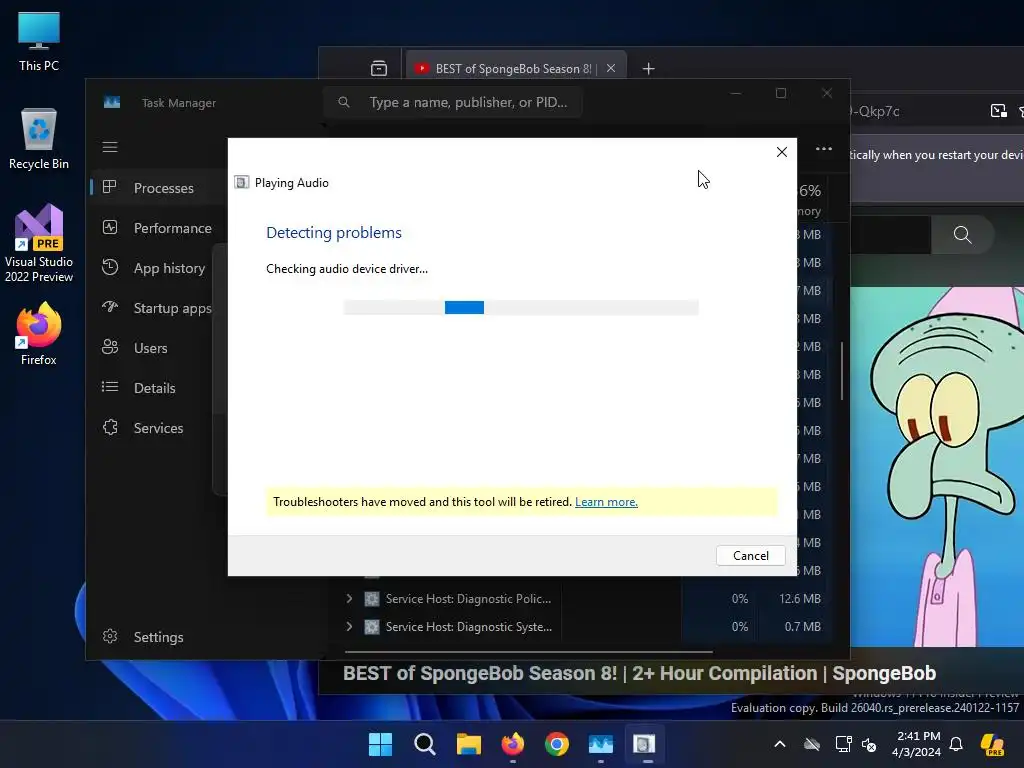The image size is (1024, 768).
Task: Select Service Host: Diagnostic Syste... process row
Action: 583,627
